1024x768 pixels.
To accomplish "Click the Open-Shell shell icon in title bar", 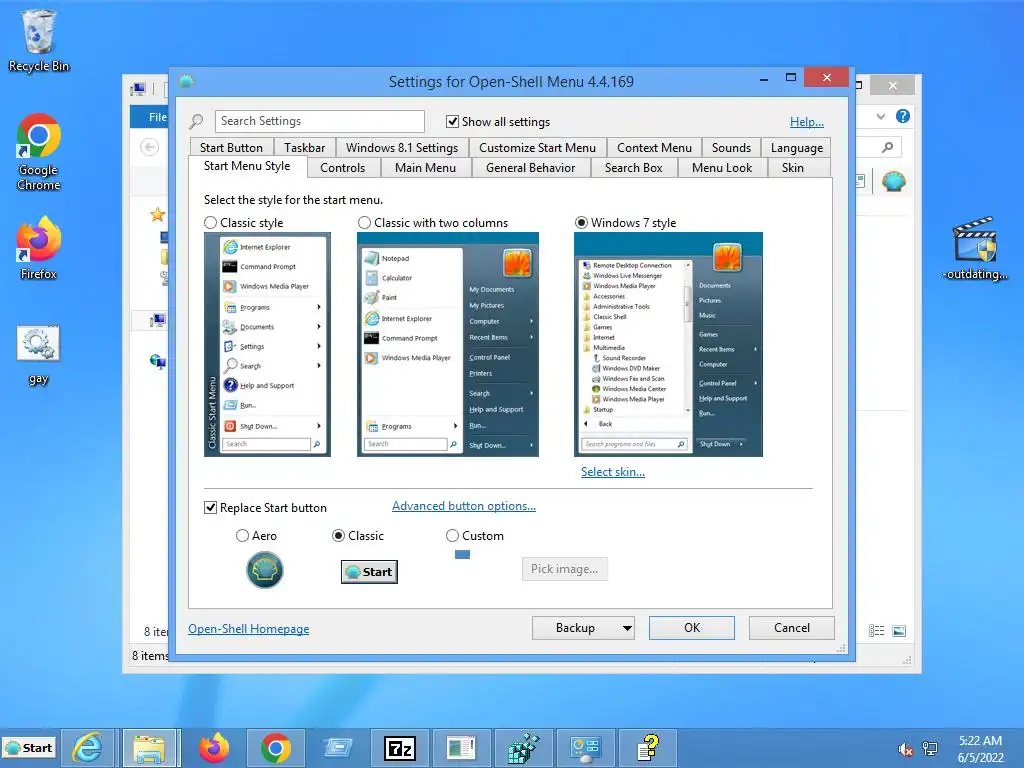I will (187, 81).
